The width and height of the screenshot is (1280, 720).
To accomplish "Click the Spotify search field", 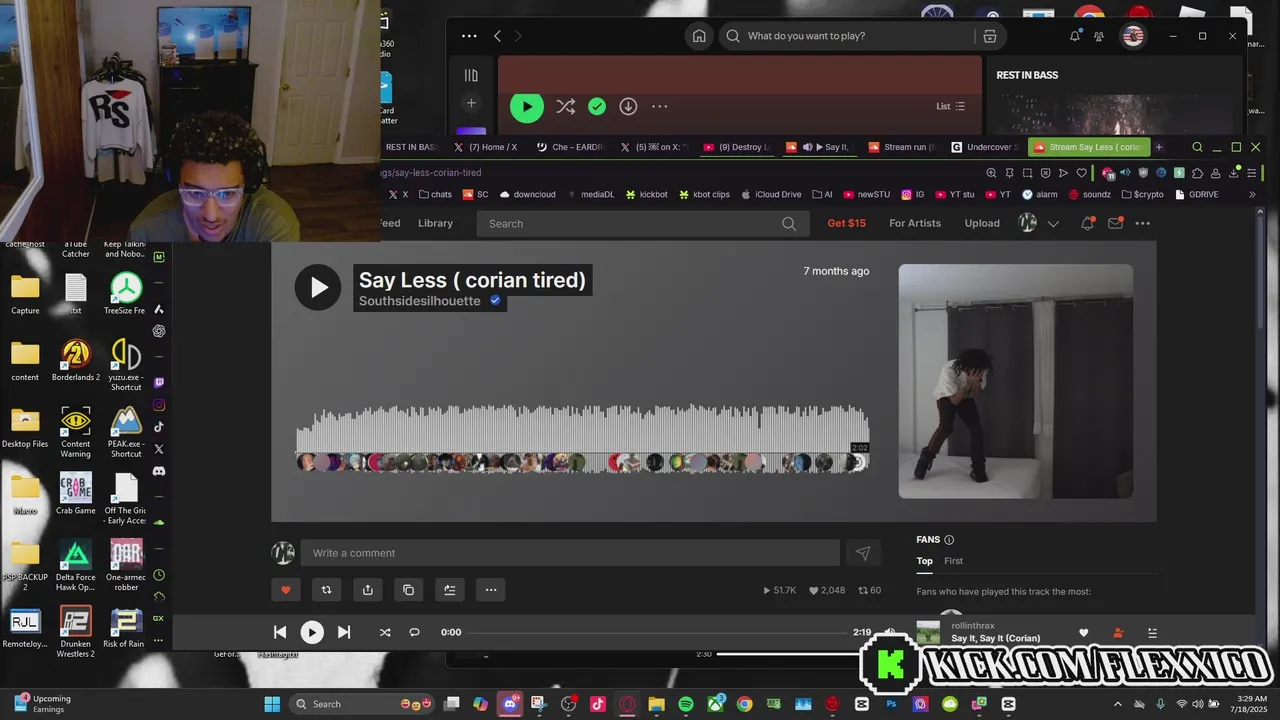I will coord(846,36).
